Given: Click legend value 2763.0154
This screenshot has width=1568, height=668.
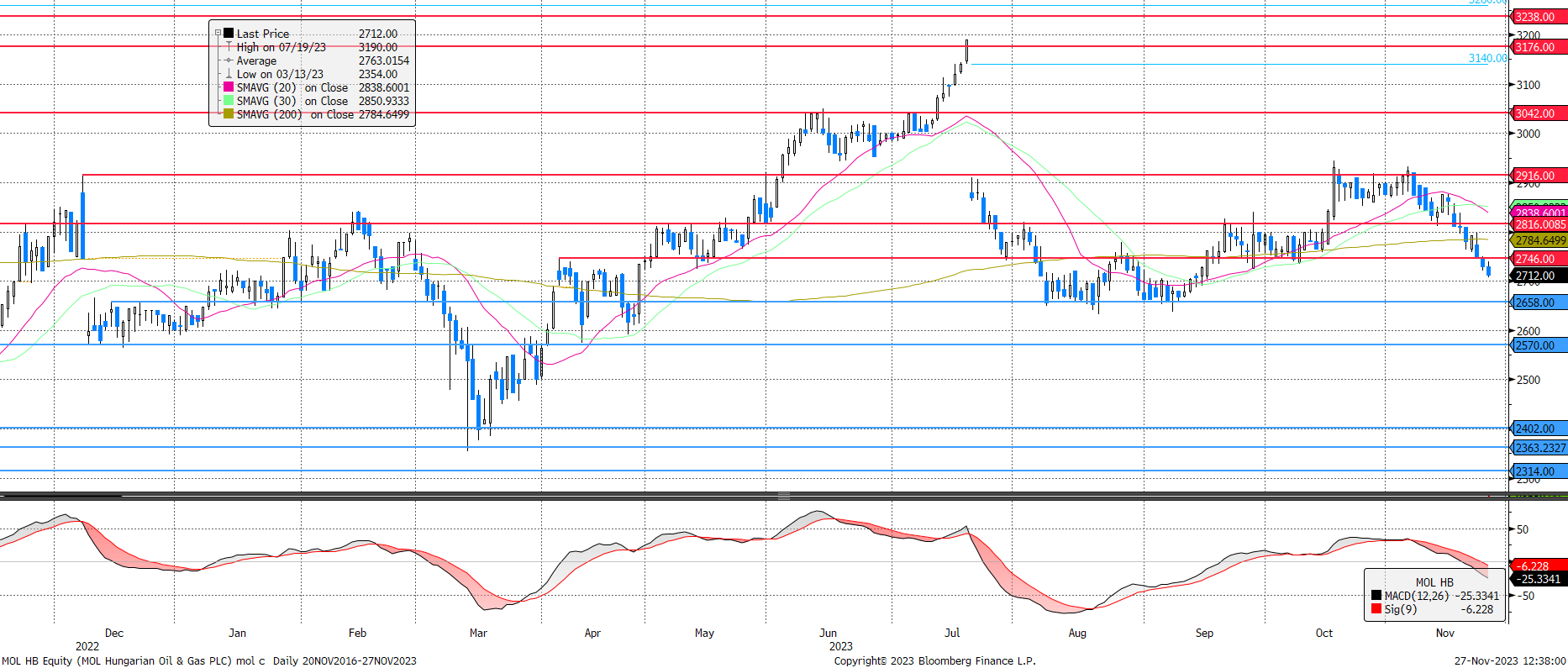Looking at the screenshot, I should tap(384, 60).
